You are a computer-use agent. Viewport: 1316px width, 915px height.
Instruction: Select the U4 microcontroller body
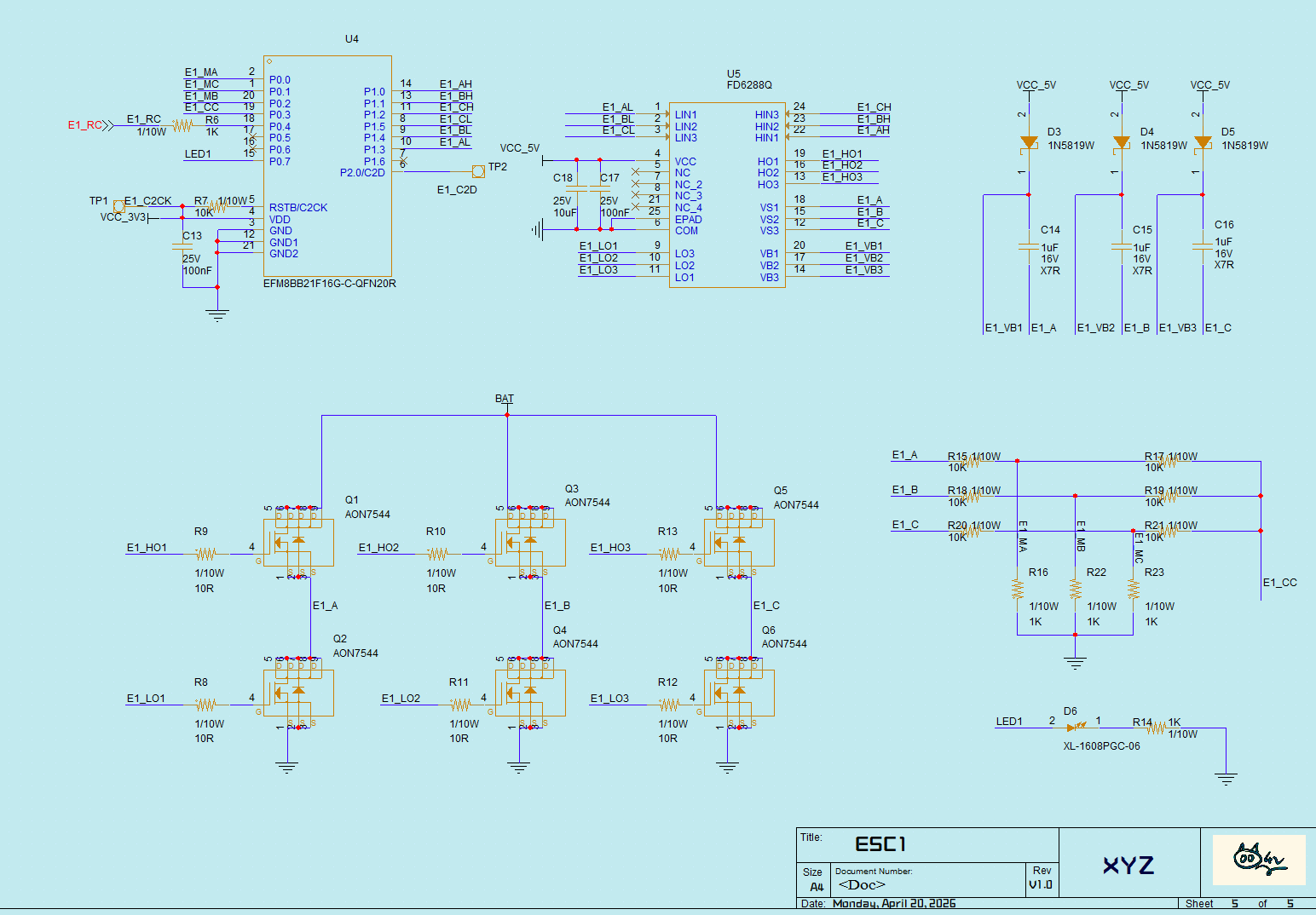click(327, 166)
